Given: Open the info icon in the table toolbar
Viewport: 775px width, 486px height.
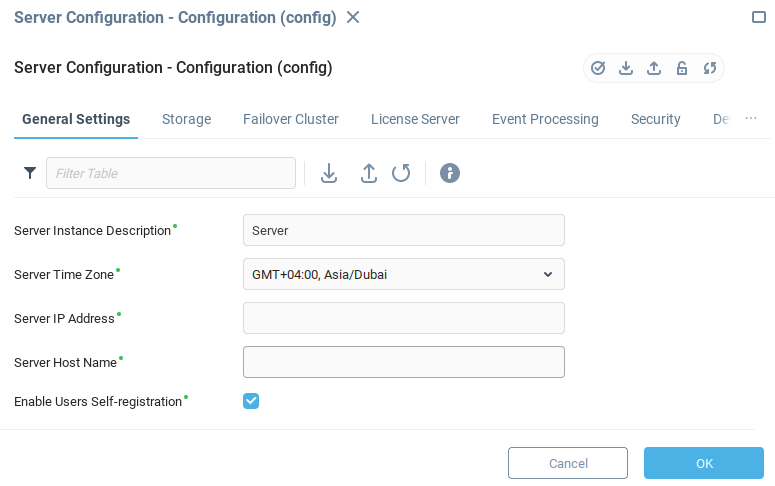Looking at the screenshot, I should pyautogui.click(x=450, y=173).
